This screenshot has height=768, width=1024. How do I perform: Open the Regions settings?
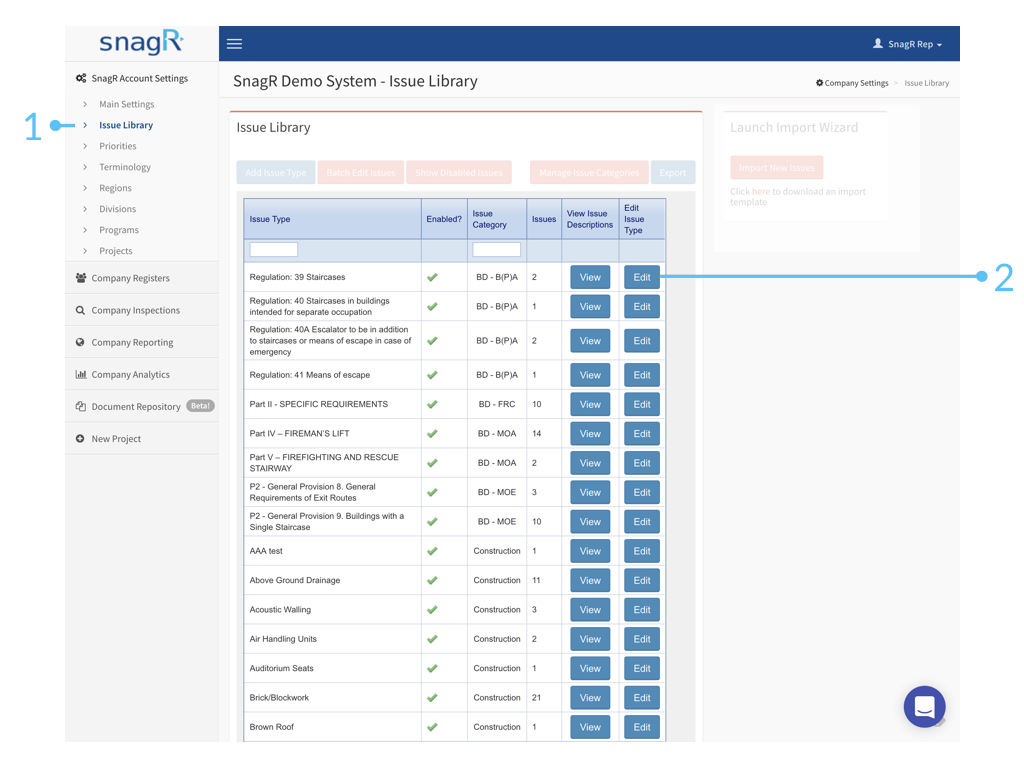coord(116,188)
